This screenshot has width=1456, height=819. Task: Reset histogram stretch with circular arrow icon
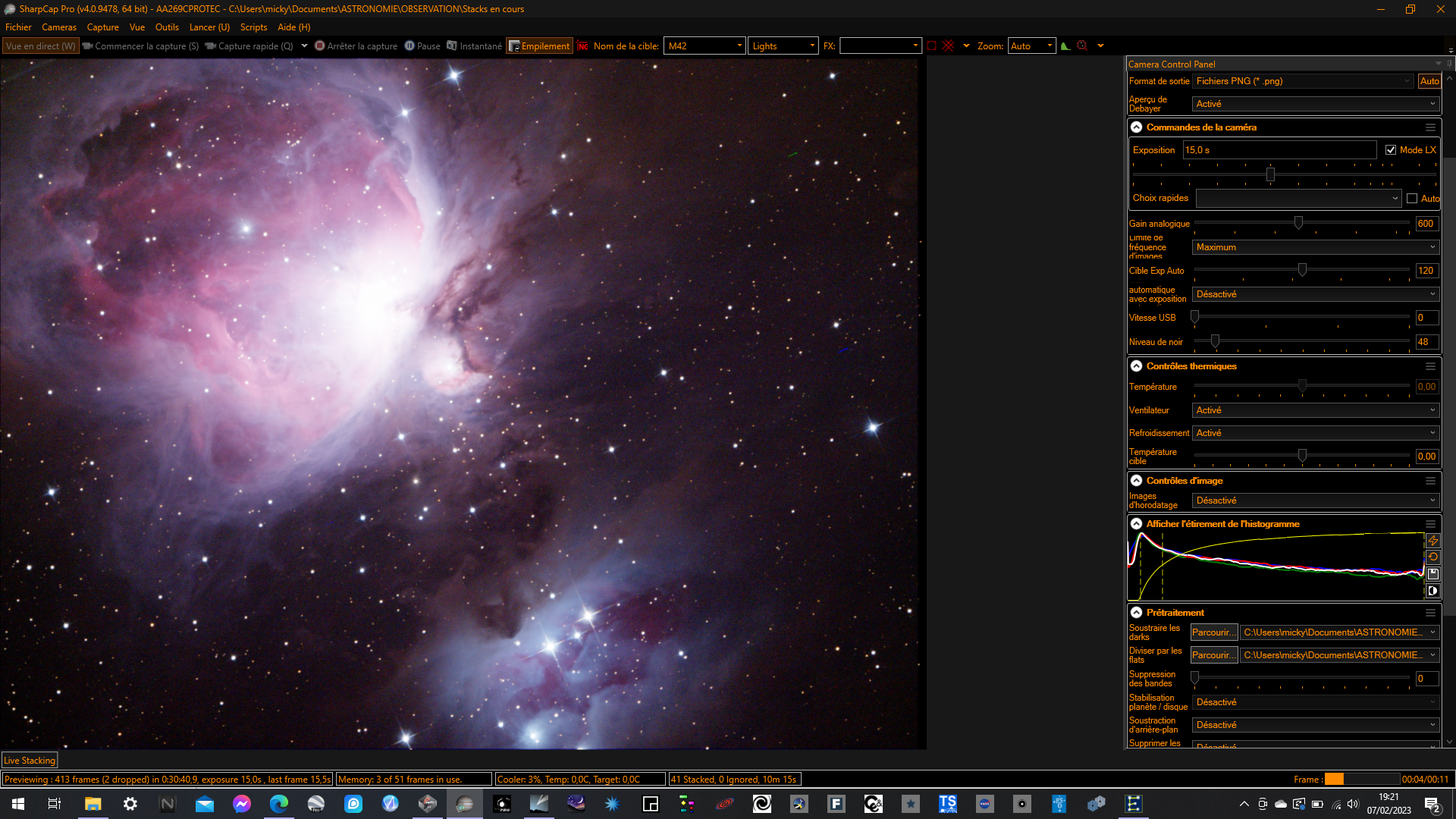(1432, 557)
